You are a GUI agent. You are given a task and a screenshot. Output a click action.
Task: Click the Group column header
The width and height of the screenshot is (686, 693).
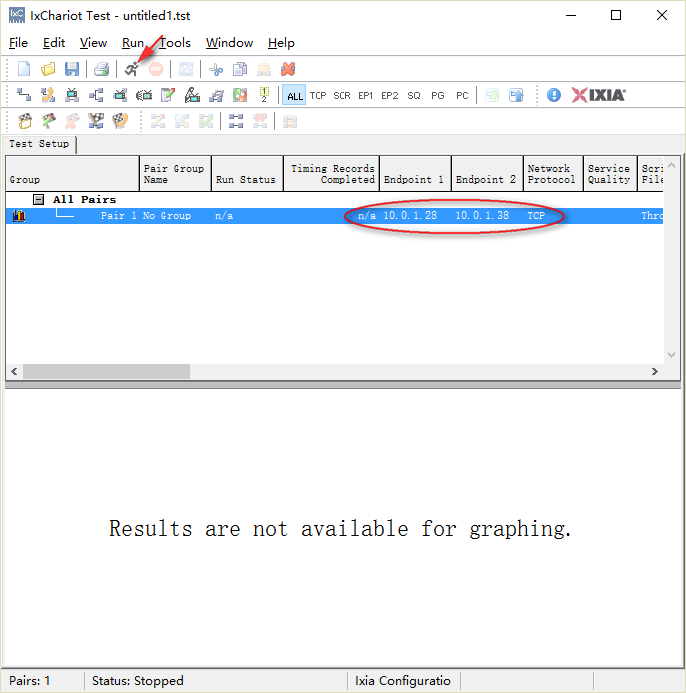[x=72, y=173]
